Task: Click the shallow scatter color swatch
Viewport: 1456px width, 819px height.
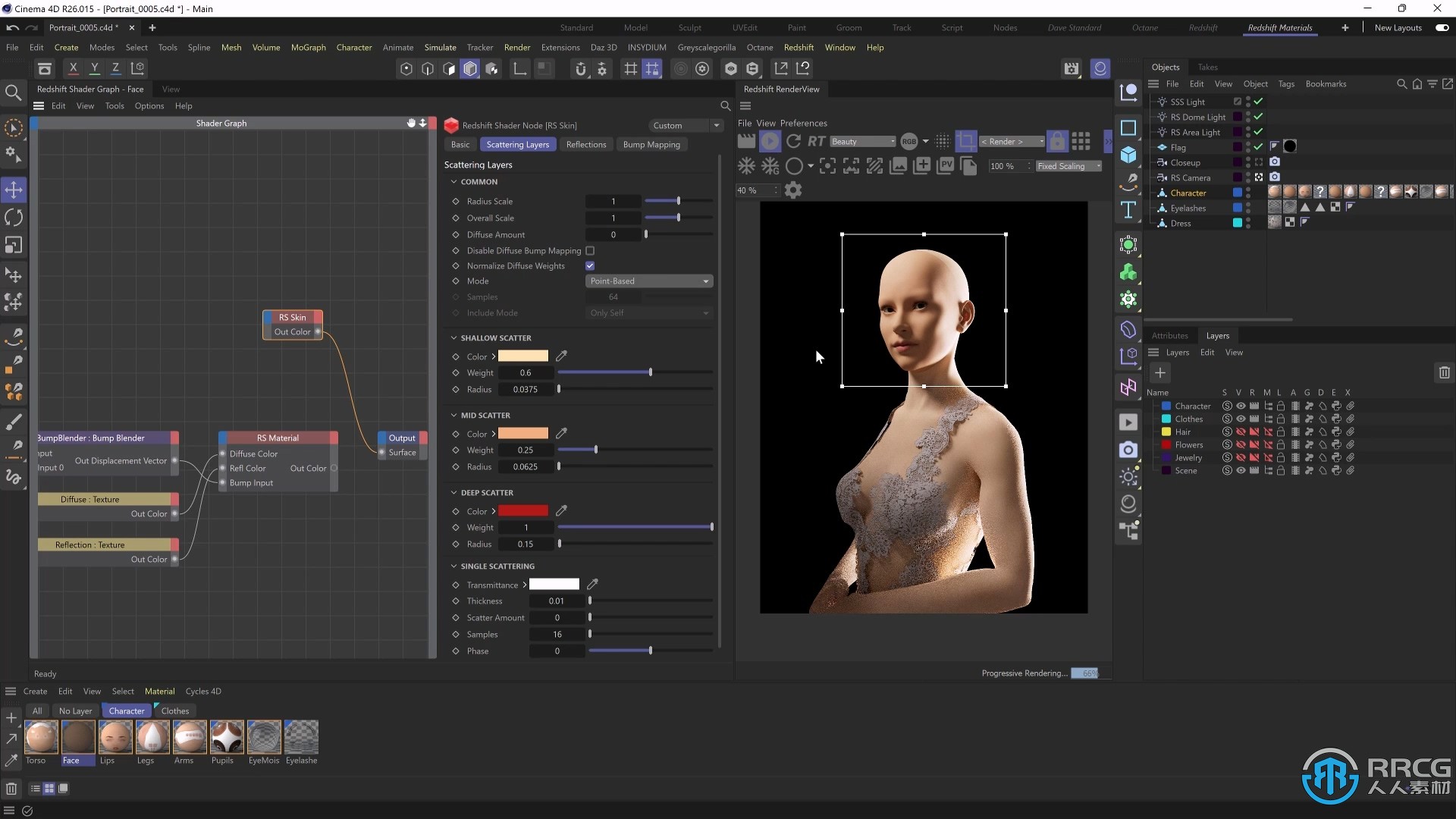Action: (x=523, y=356)
